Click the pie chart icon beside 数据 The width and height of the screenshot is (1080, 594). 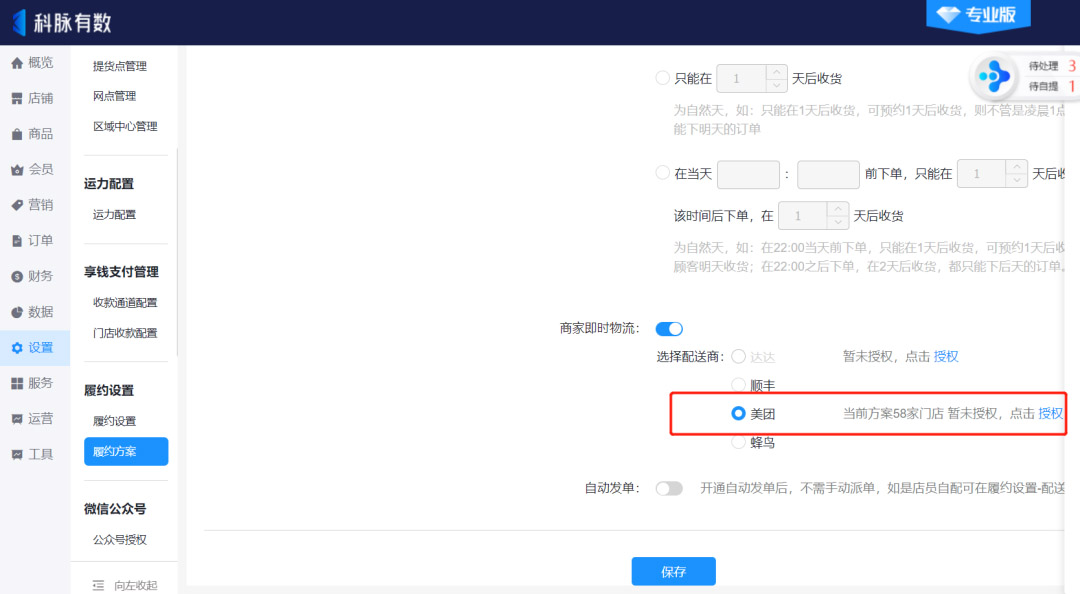pos(17,312)
